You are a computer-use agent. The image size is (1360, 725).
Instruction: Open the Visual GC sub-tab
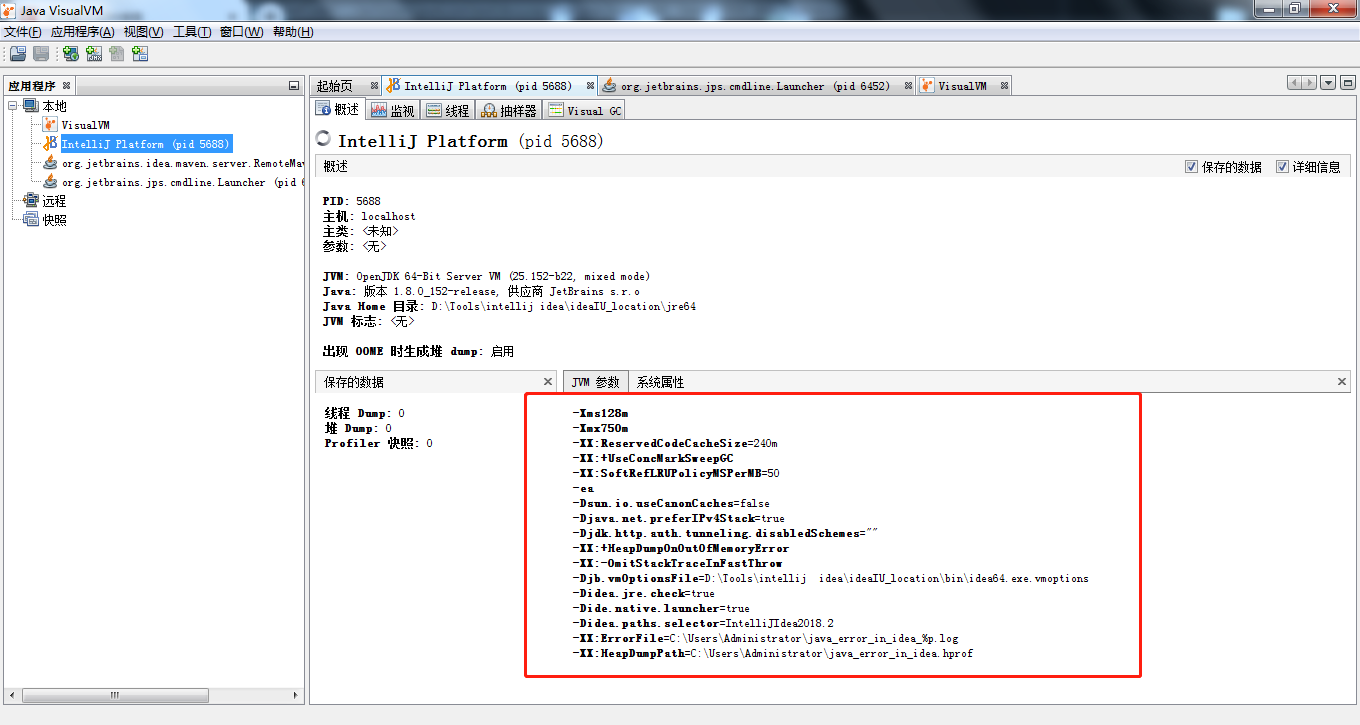(x=585, y=110)
